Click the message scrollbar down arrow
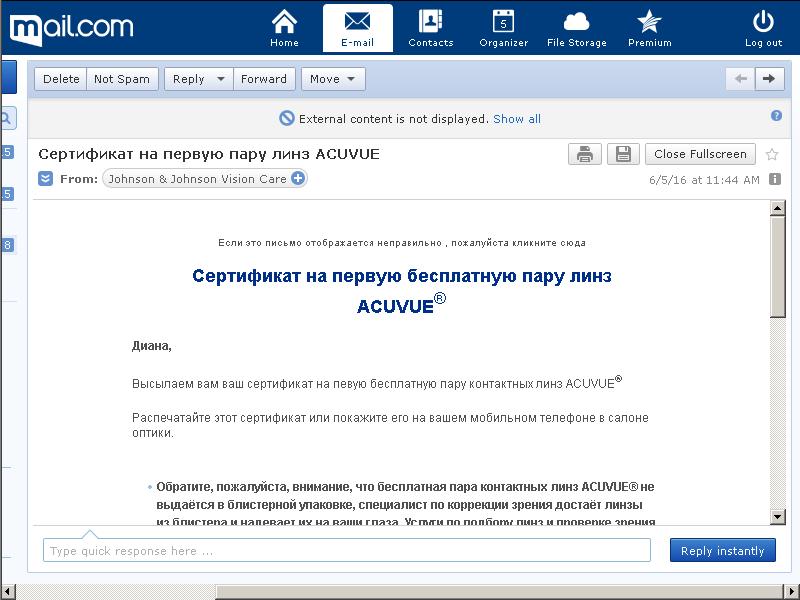 (x=778, y=516)
